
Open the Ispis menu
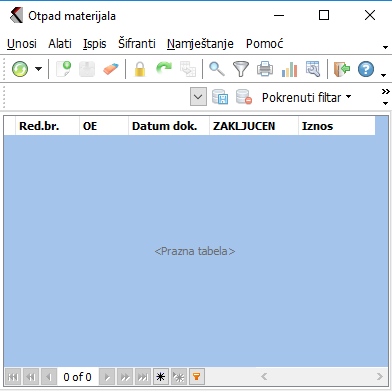pyautogui.click(x=95, y=44)
